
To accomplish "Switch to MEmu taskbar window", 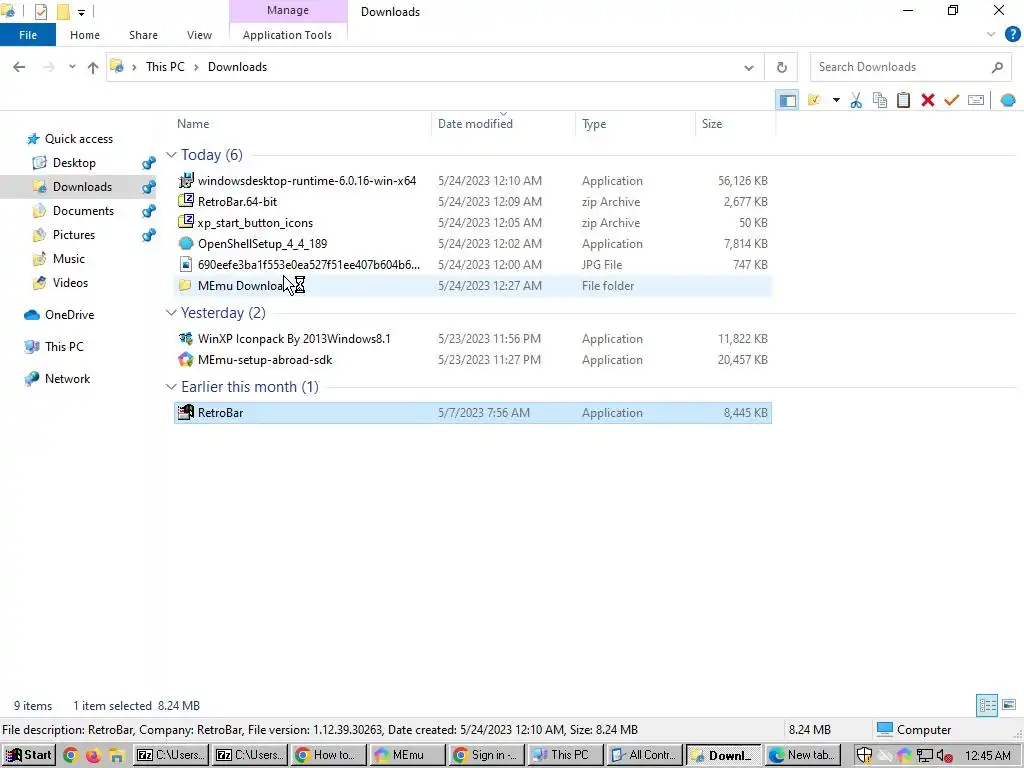I will [x=408, y=756].
